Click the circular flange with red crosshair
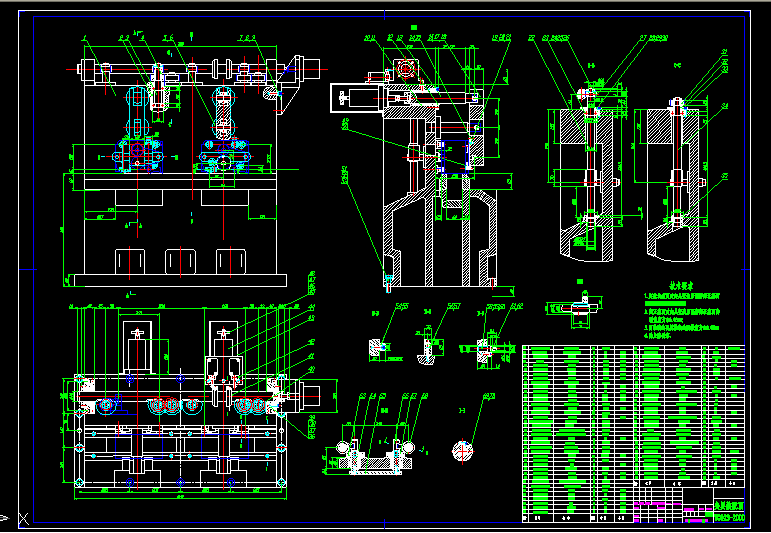This screenshot has width=771, height=533. (407, 67)
